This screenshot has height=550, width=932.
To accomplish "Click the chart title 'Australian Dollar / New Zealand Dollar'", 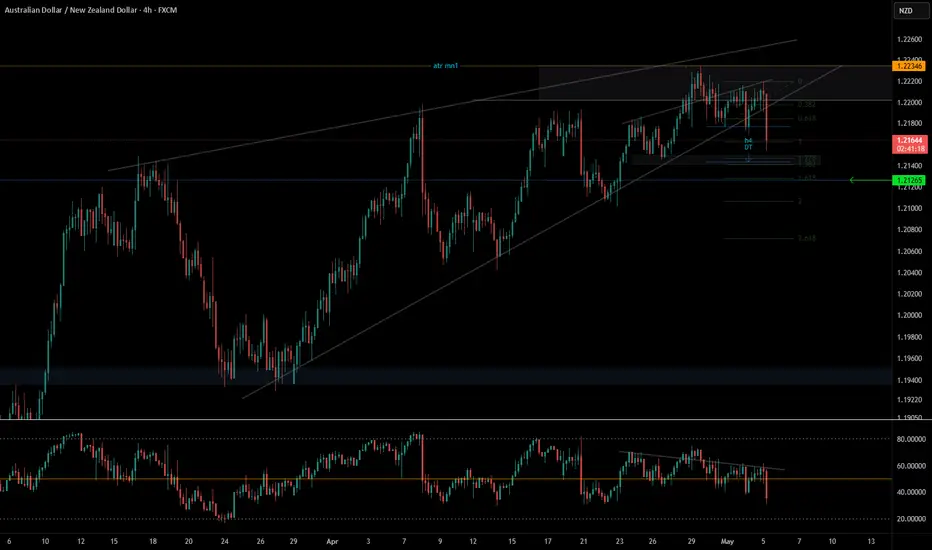I will (x=71, y=10).
